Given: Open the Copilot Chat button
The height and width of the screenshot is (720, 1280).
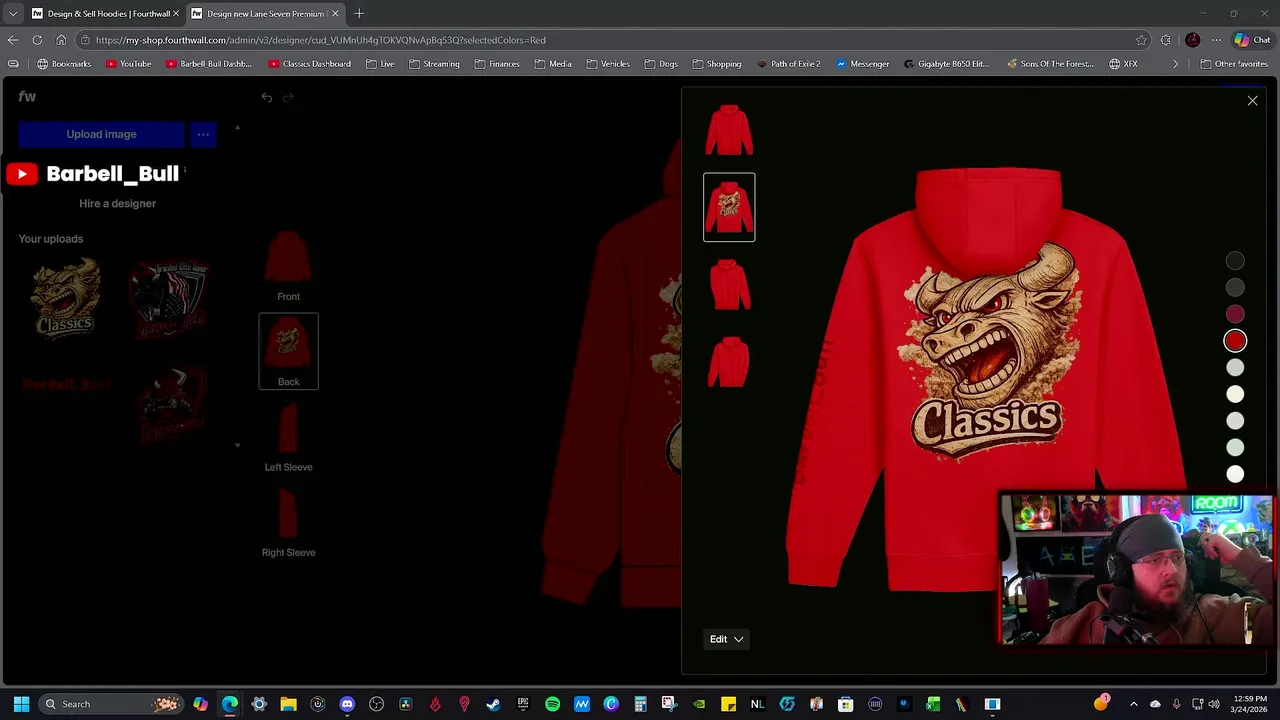Looking at the screenshot, I should coord(1252,40).
